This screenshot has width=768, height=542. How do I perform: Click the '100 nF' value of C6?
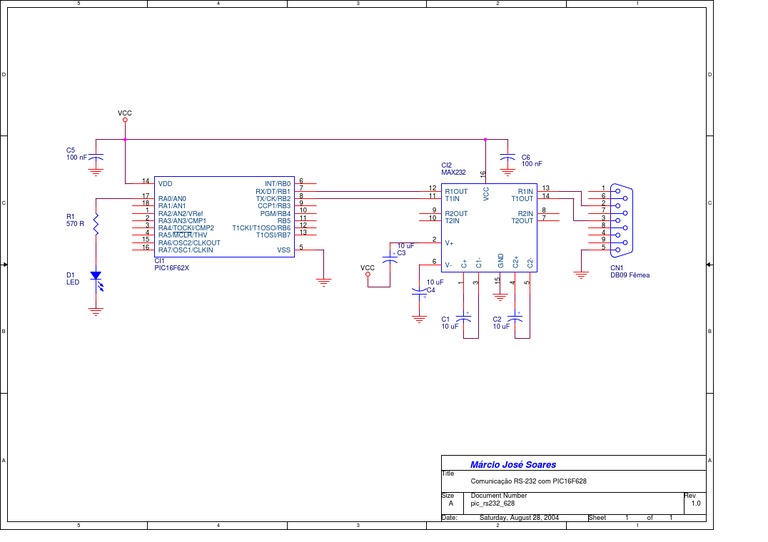[x=532, y=164]
